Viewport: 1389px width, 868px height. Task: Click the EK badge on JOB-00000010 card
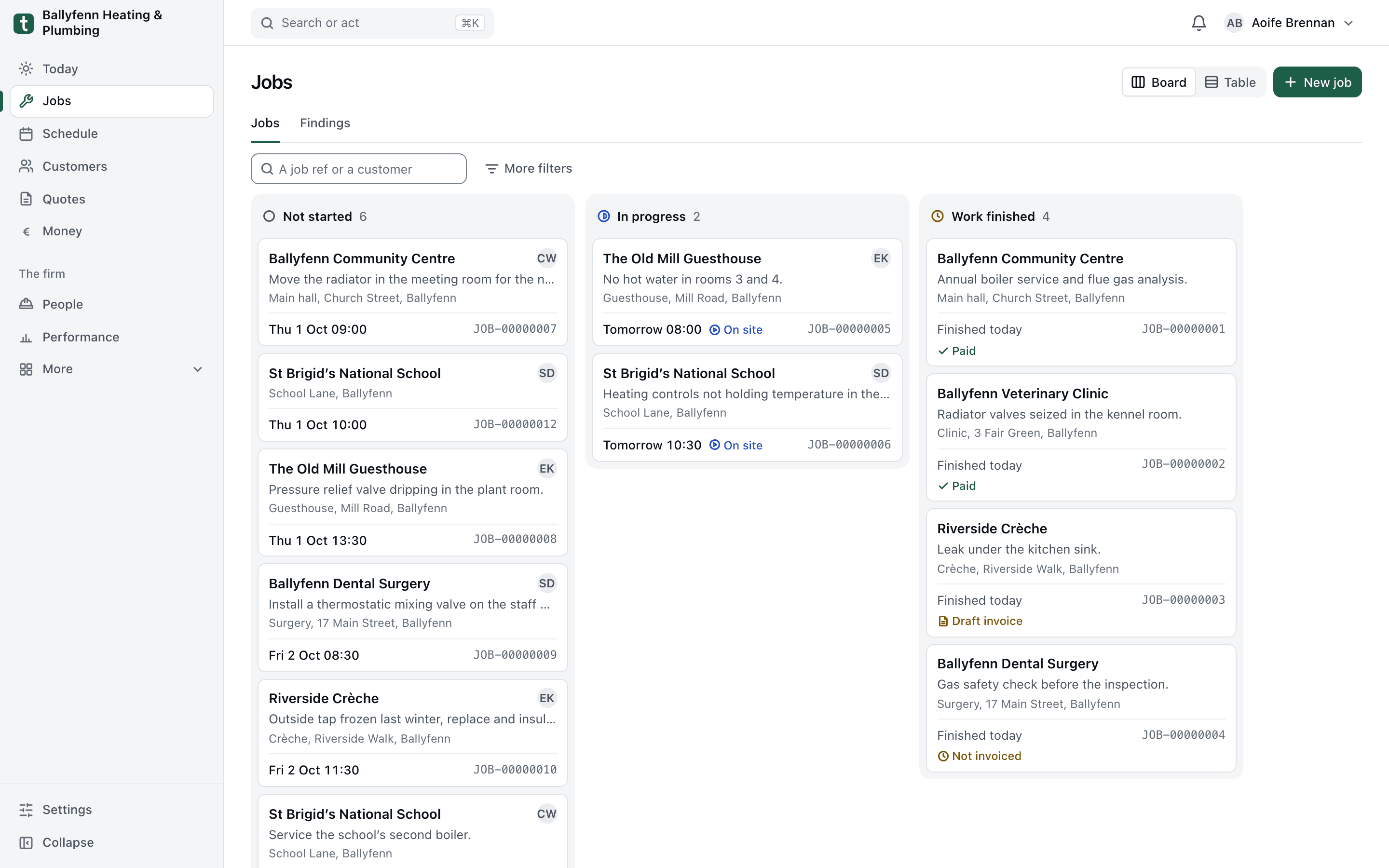546,698
